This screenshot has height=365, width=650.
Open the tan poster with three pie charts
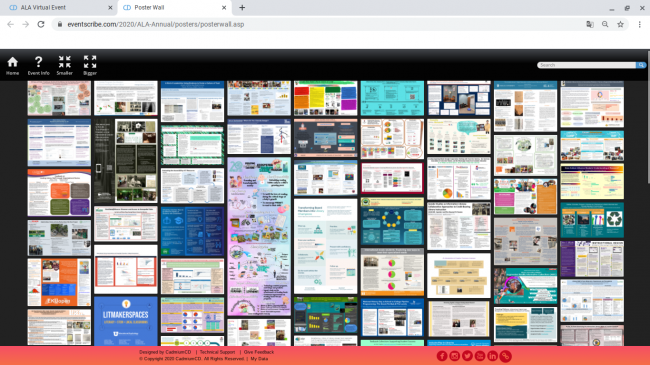(x=392, y=272)
